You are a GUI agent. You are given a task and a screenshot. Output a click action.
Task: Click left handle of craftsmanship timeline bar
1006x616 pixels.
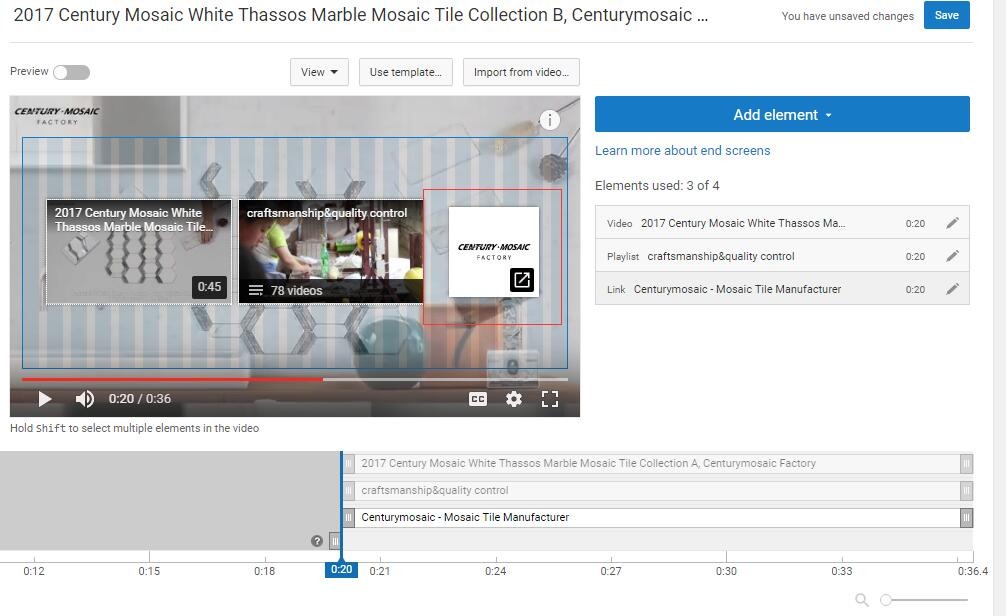(x=348, y=490)
